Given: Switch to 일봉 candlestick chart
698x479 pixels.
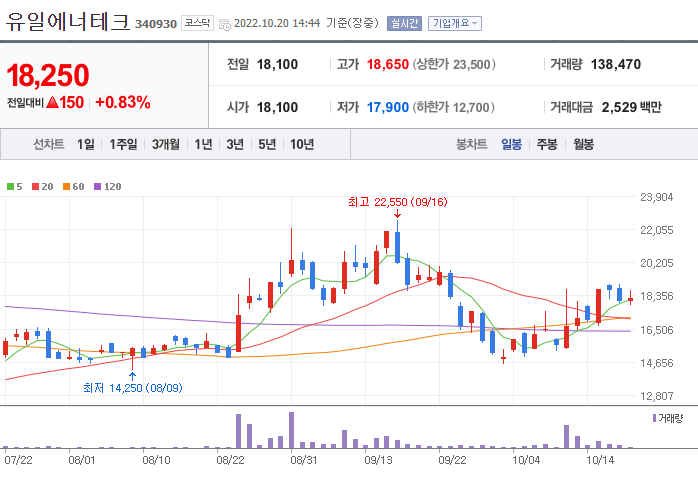Looking at the screenshot, I should tap(511, 144).
